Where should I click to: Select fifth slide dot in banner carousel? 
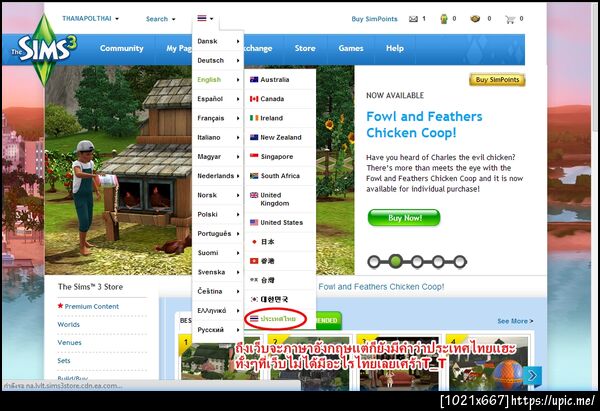click(x=460, y=262)
